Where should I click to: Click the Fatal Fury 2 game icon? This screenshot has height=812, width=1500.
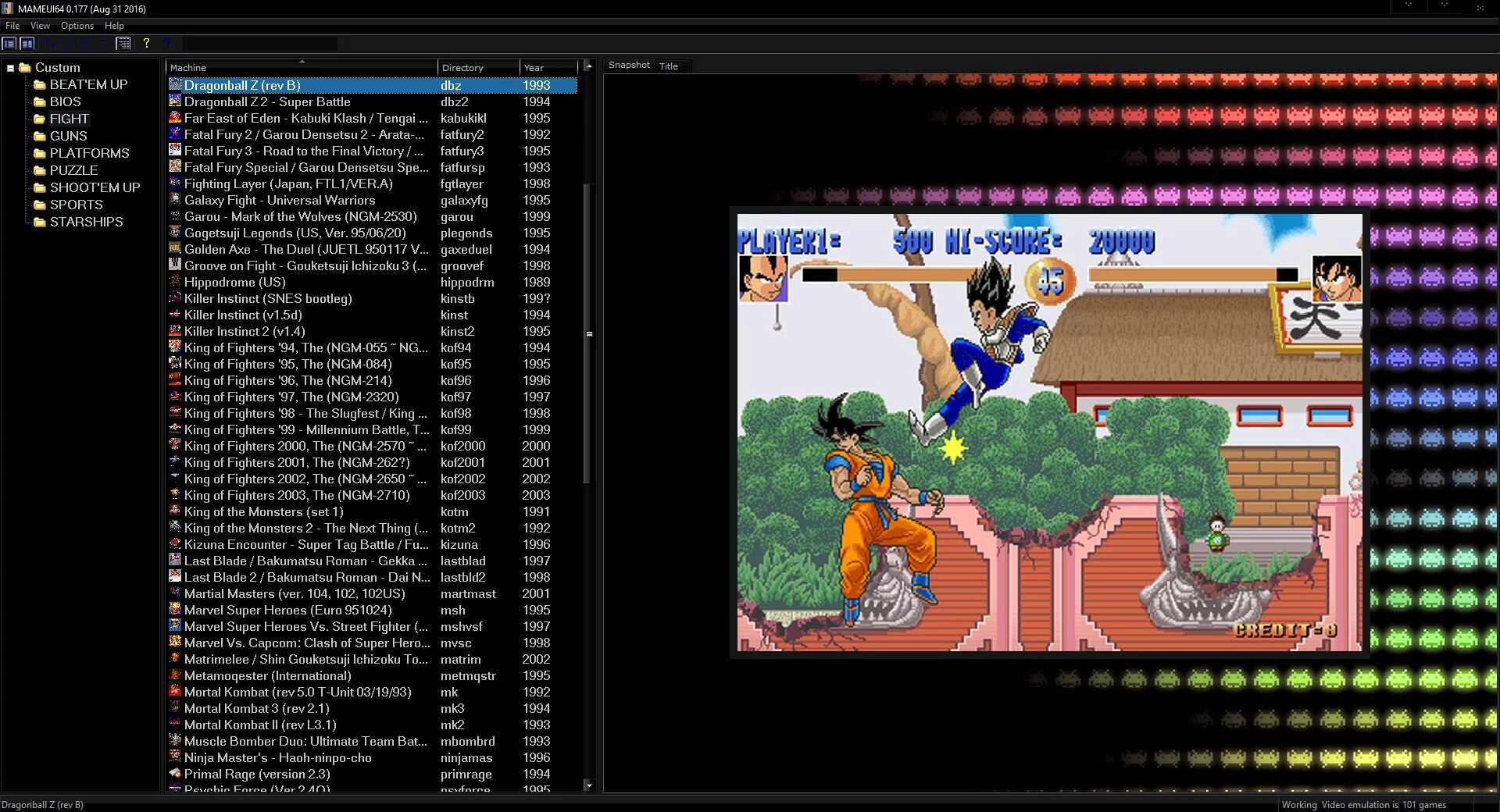click(175, 134)
